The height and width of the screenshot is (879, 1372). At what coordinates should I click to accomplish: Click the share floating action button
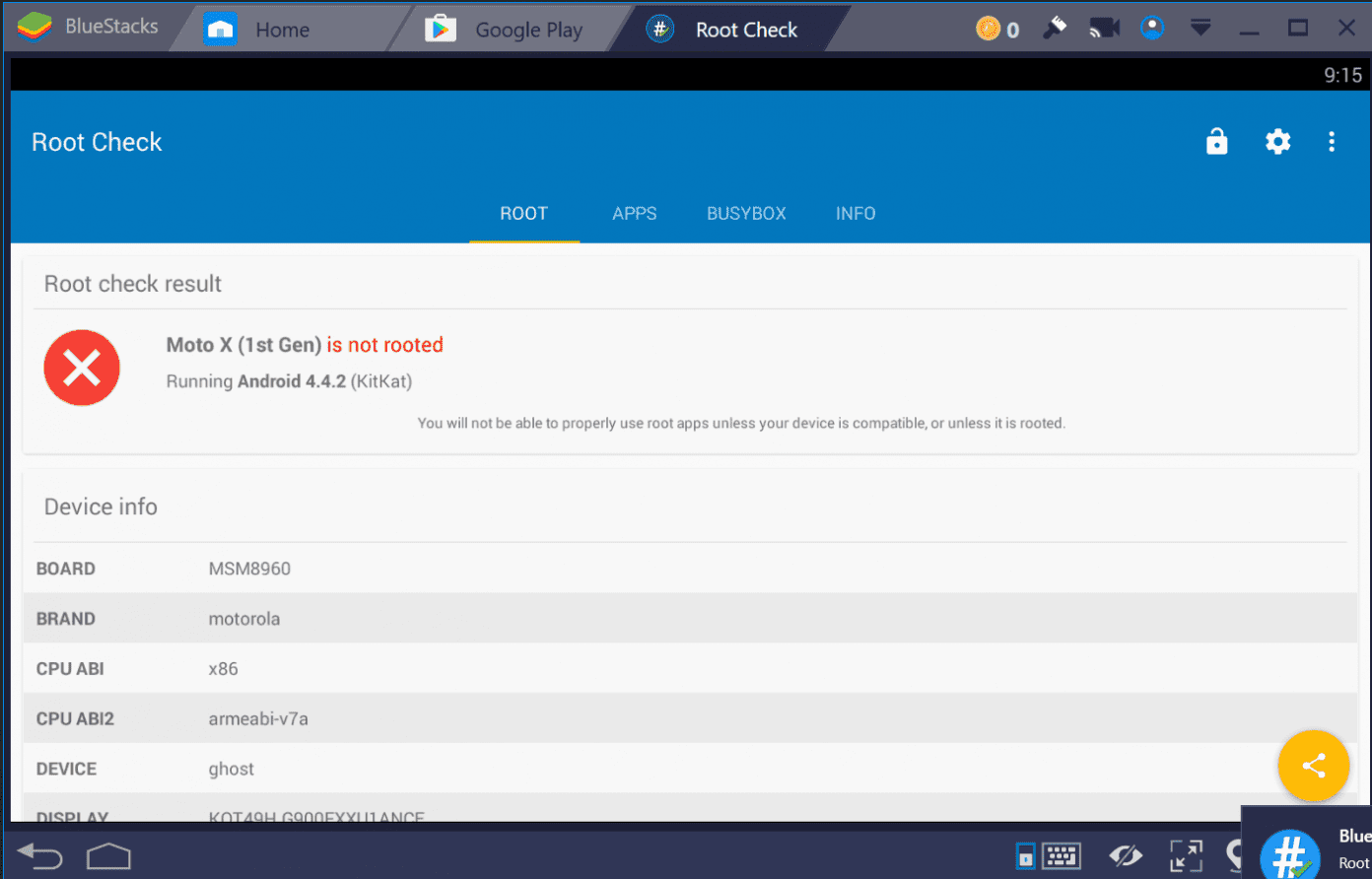(x=1313, y=766)
